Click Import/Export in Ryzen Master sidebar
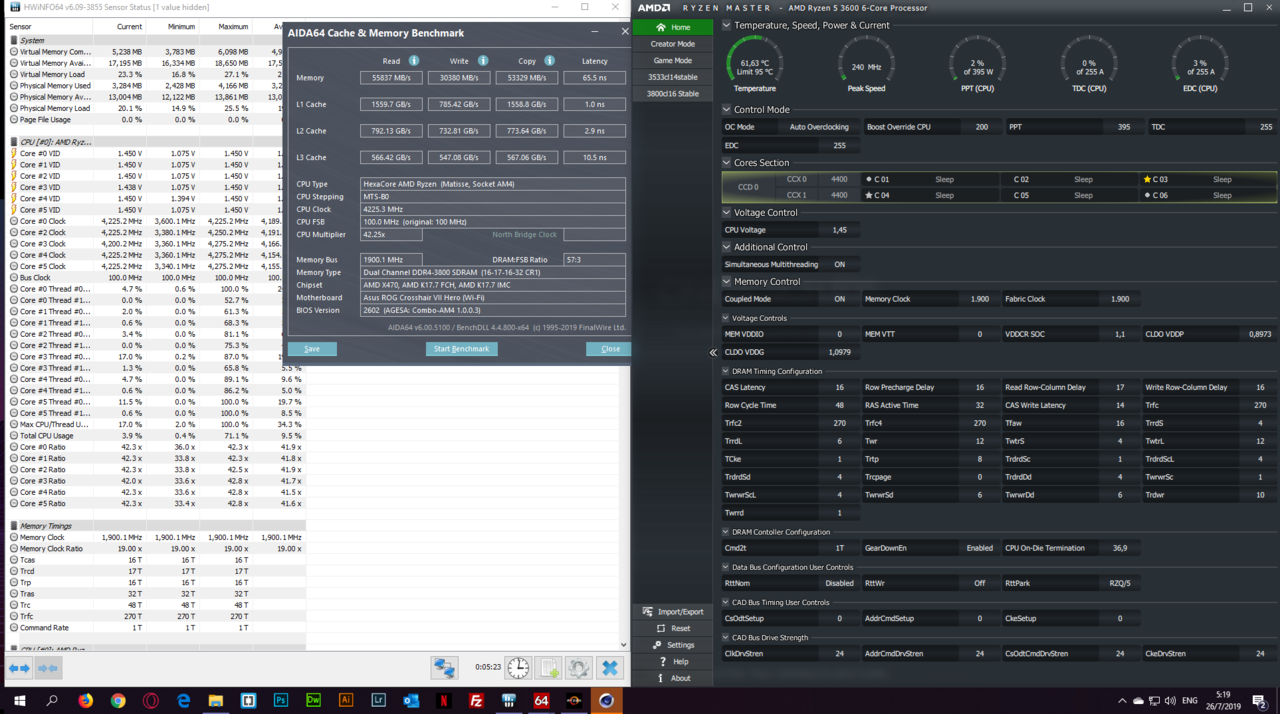1280x714 pixels. pyautogui.click(x=672, y=611)
